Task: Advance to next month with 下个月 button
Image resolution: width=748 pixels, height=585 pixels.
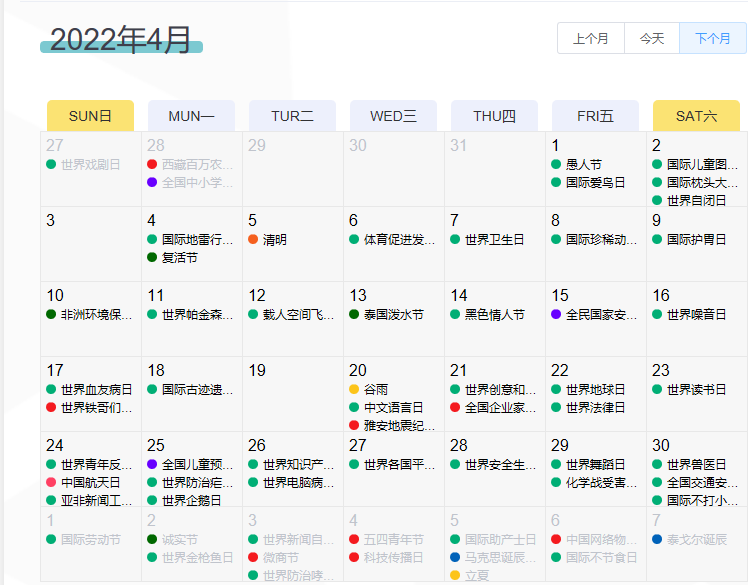Action: tap(713, 38)
